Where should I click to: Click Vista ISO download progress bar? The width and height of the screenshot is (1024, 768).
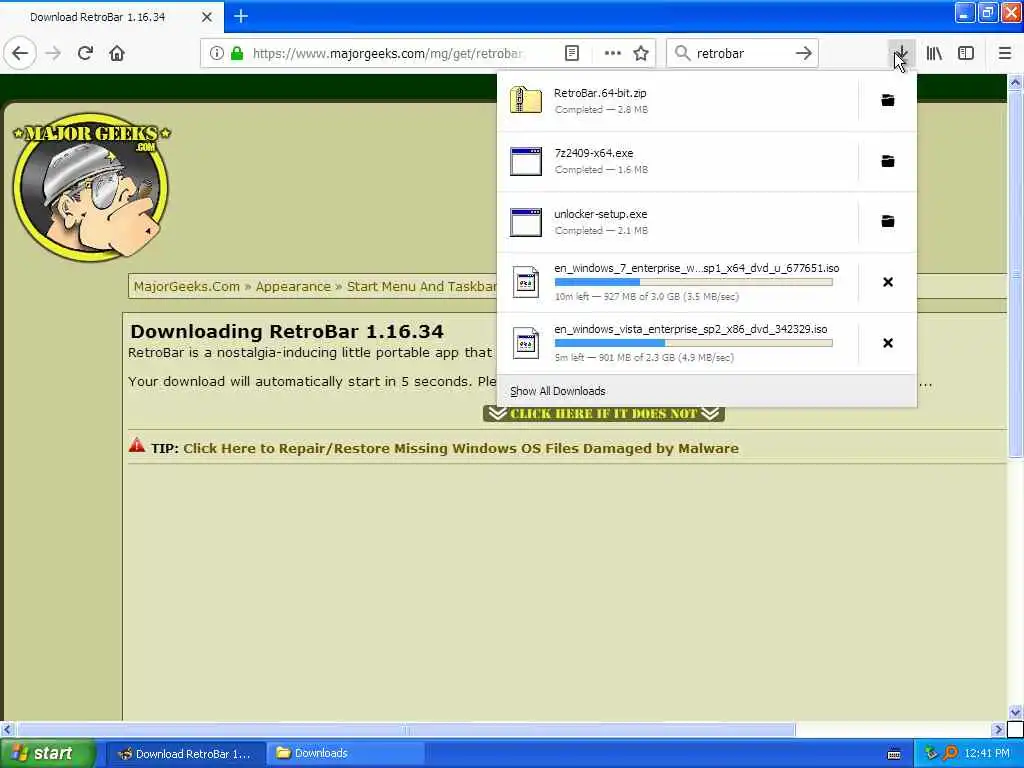pos(694,343)
